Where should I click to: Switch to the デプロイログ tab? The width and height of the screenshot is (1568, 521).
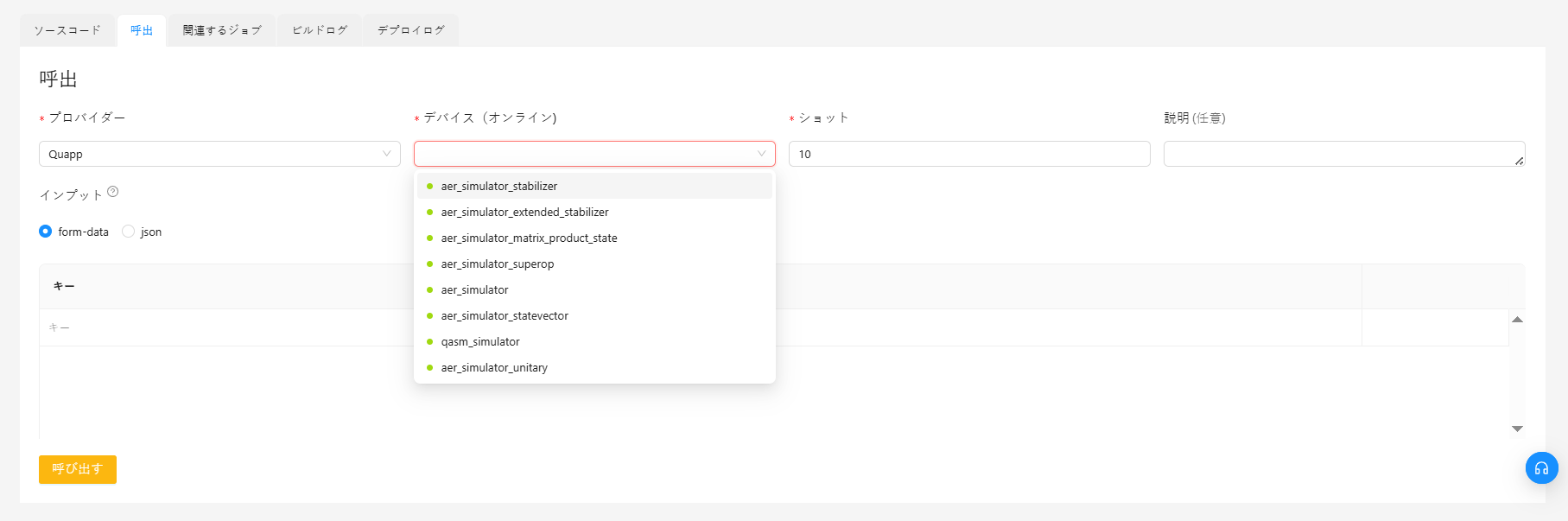tap(410, 30)
